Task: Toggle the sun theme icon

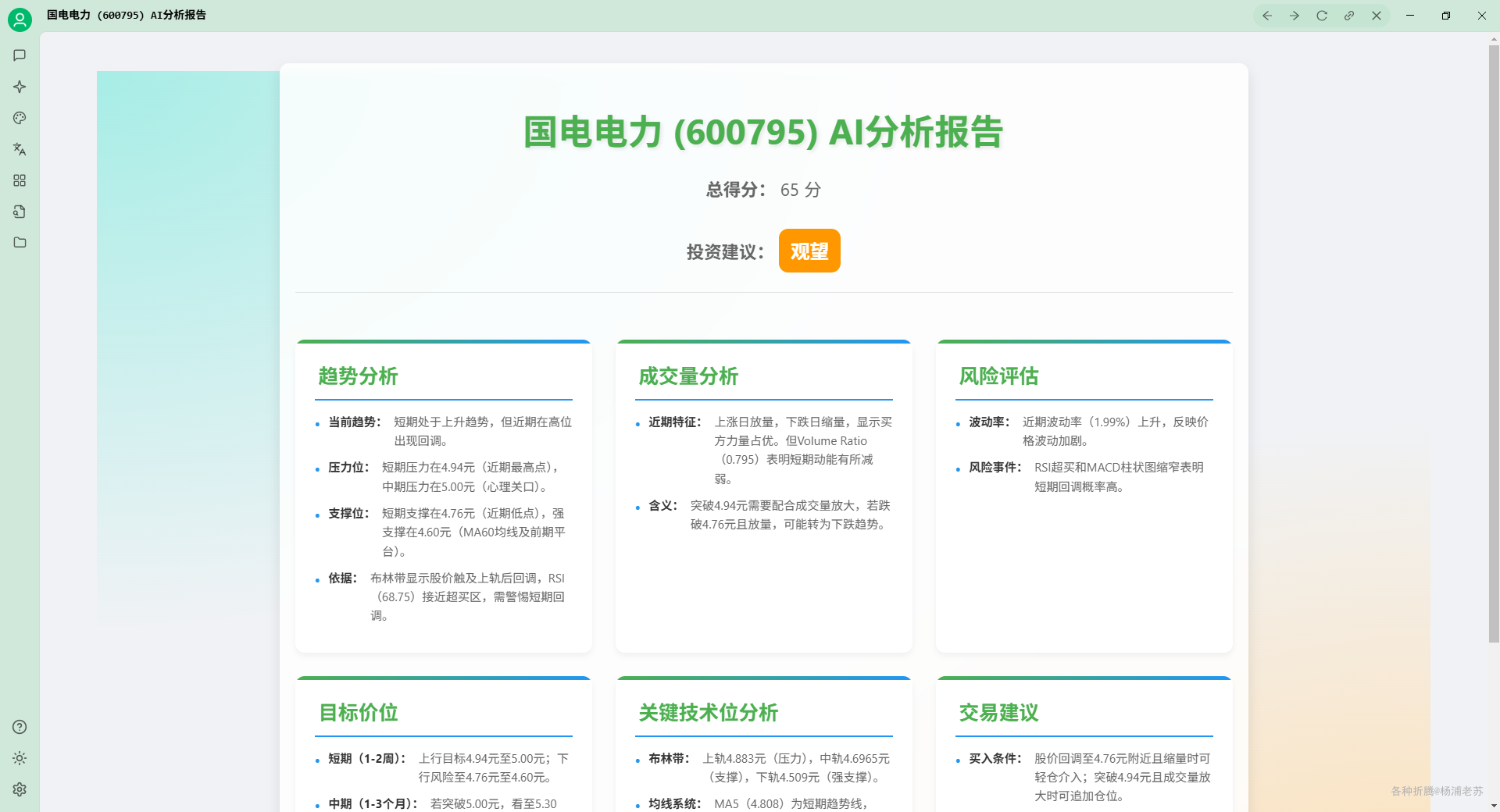Action: coord(20,758)
